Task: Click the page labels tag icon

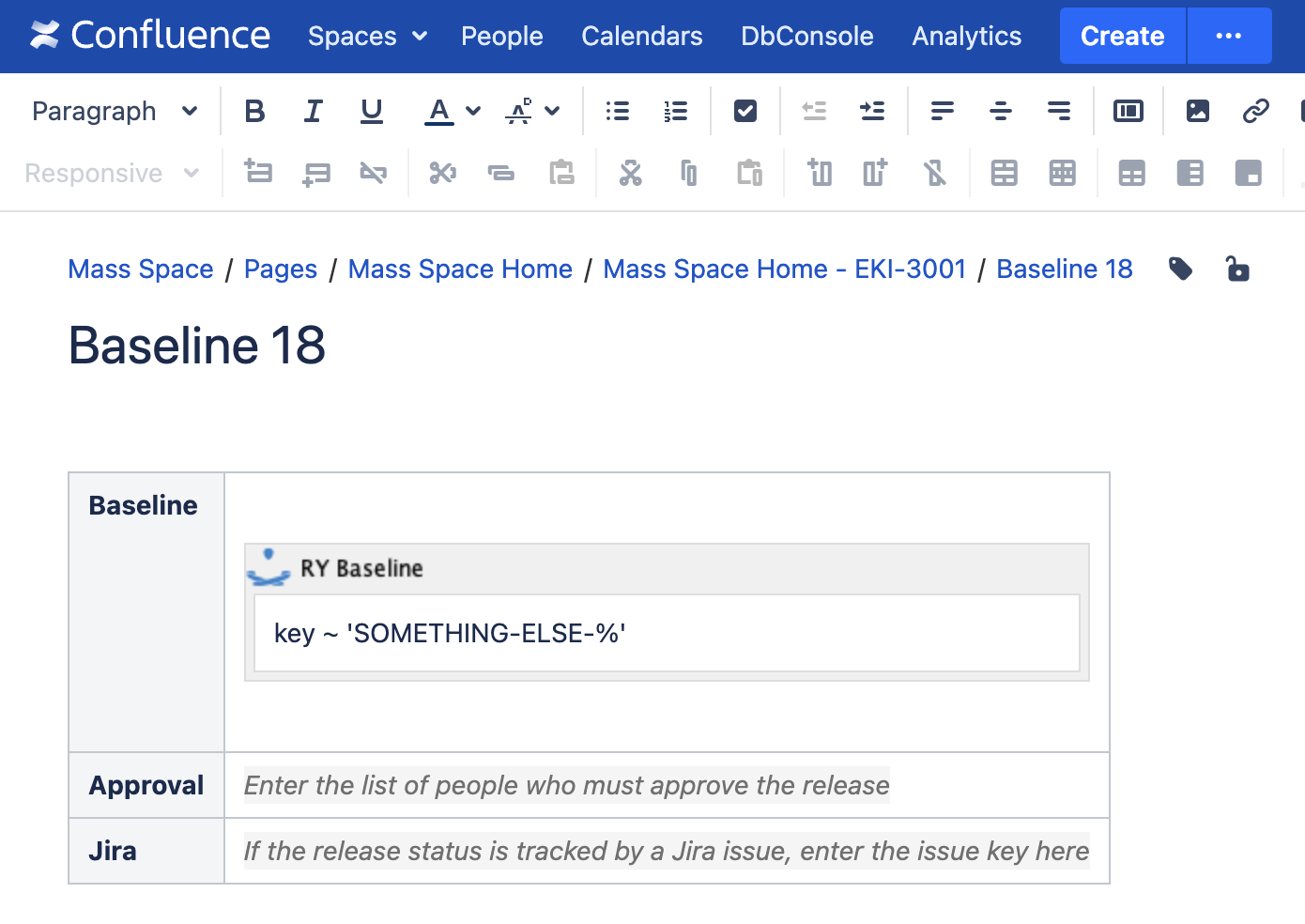Action: tap(1180, 269)
